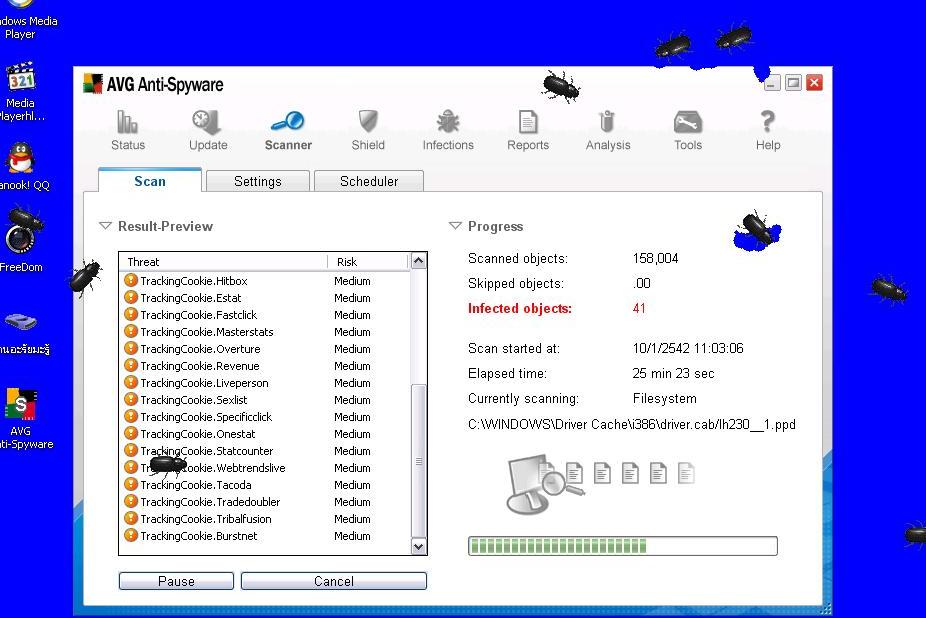Screen dimensions: 926x618
Task: Open the Reports section
Action: coord(528,130)
